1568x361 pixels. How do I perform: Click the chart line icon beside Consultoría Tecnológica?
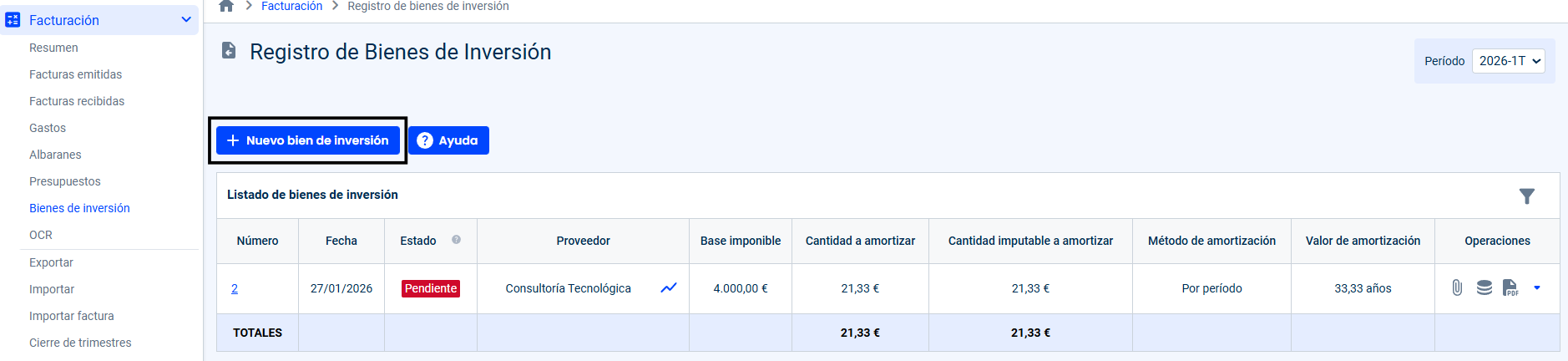click(669, 287)
